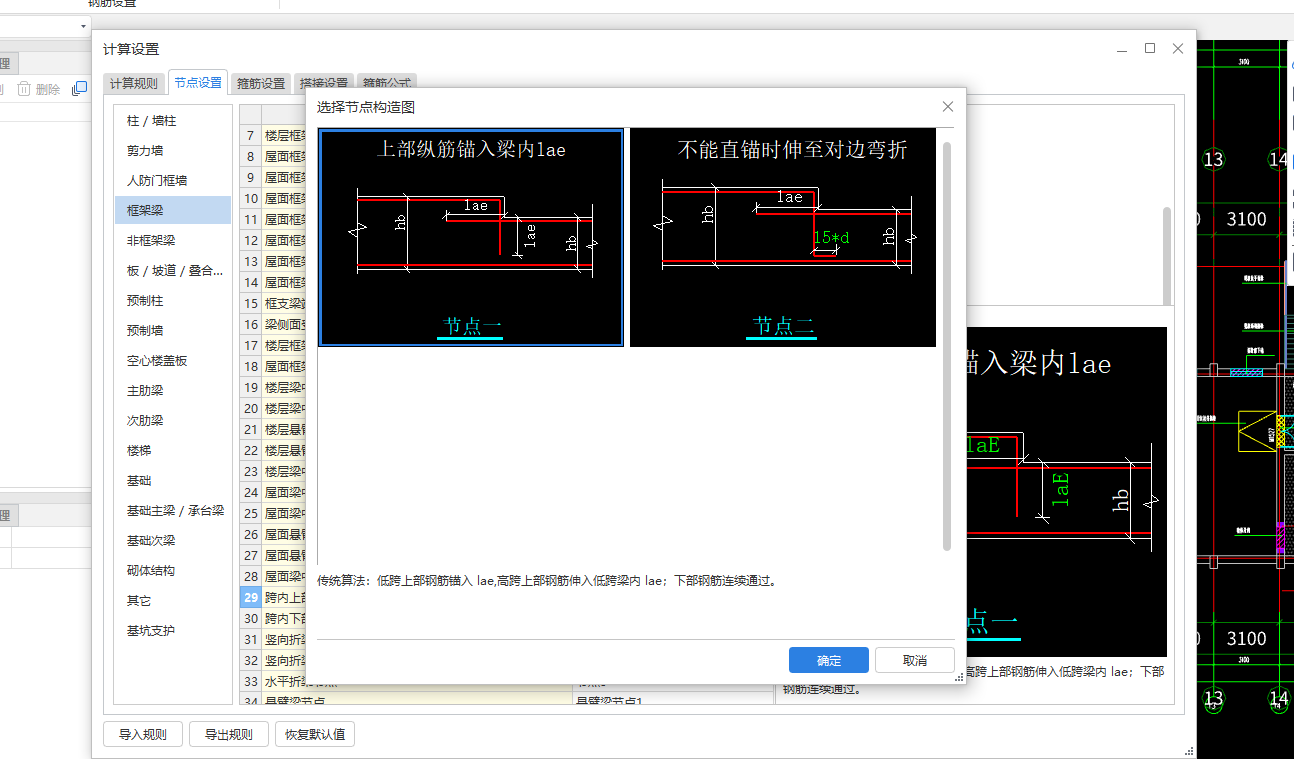1294x759 pixels.
Task: Select highlighted 框架梁 category
Action: point(172,210)
